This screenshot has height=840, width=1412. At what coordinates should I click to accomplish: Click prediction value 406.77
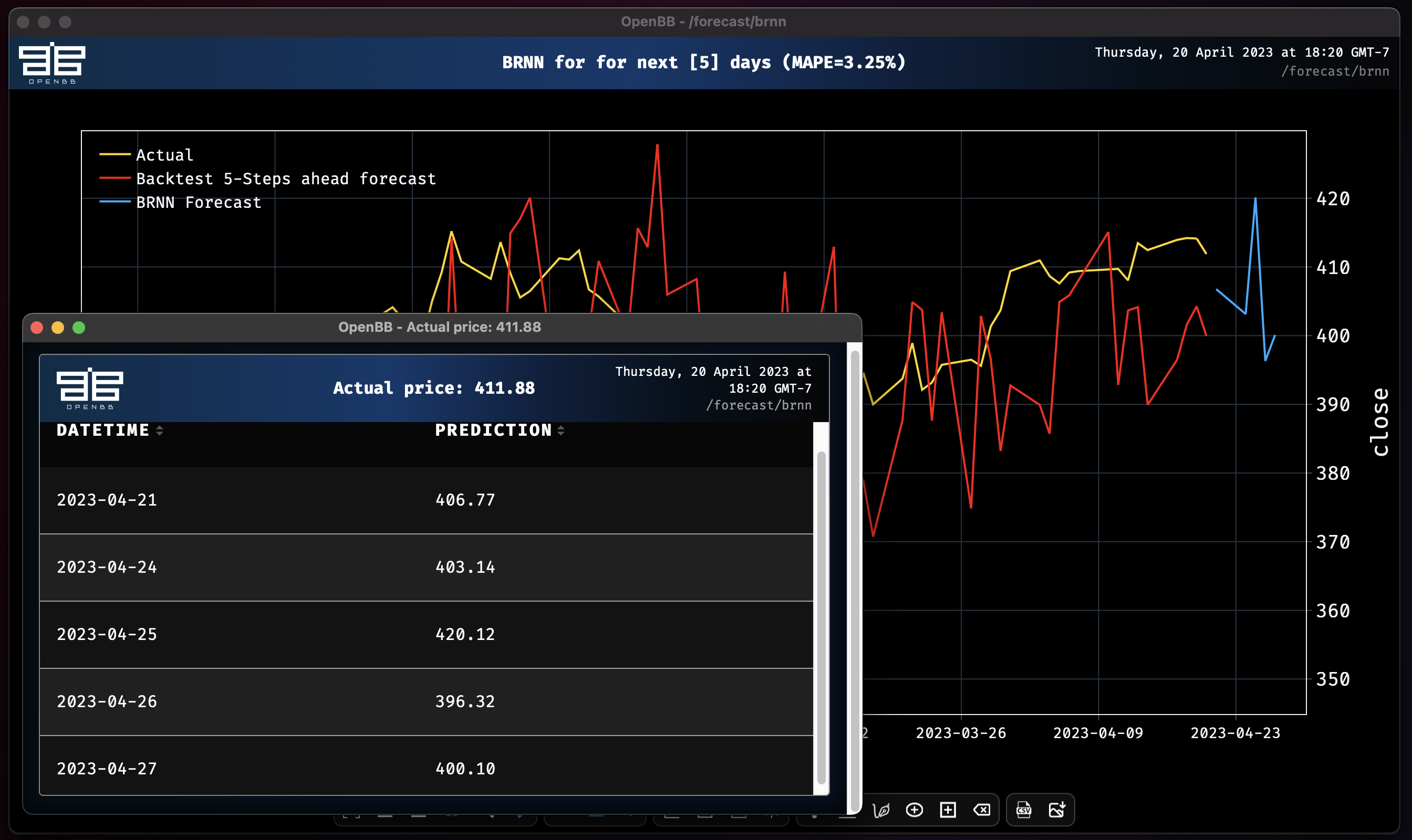click(465, 500)
